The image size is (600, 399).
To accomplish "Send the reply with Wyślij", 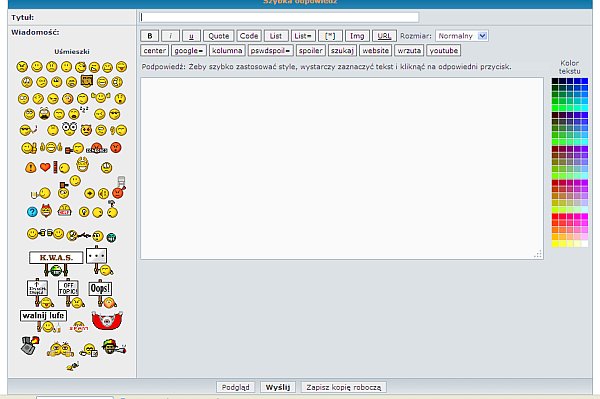I will pyautogui.click(x=278, y=387).
